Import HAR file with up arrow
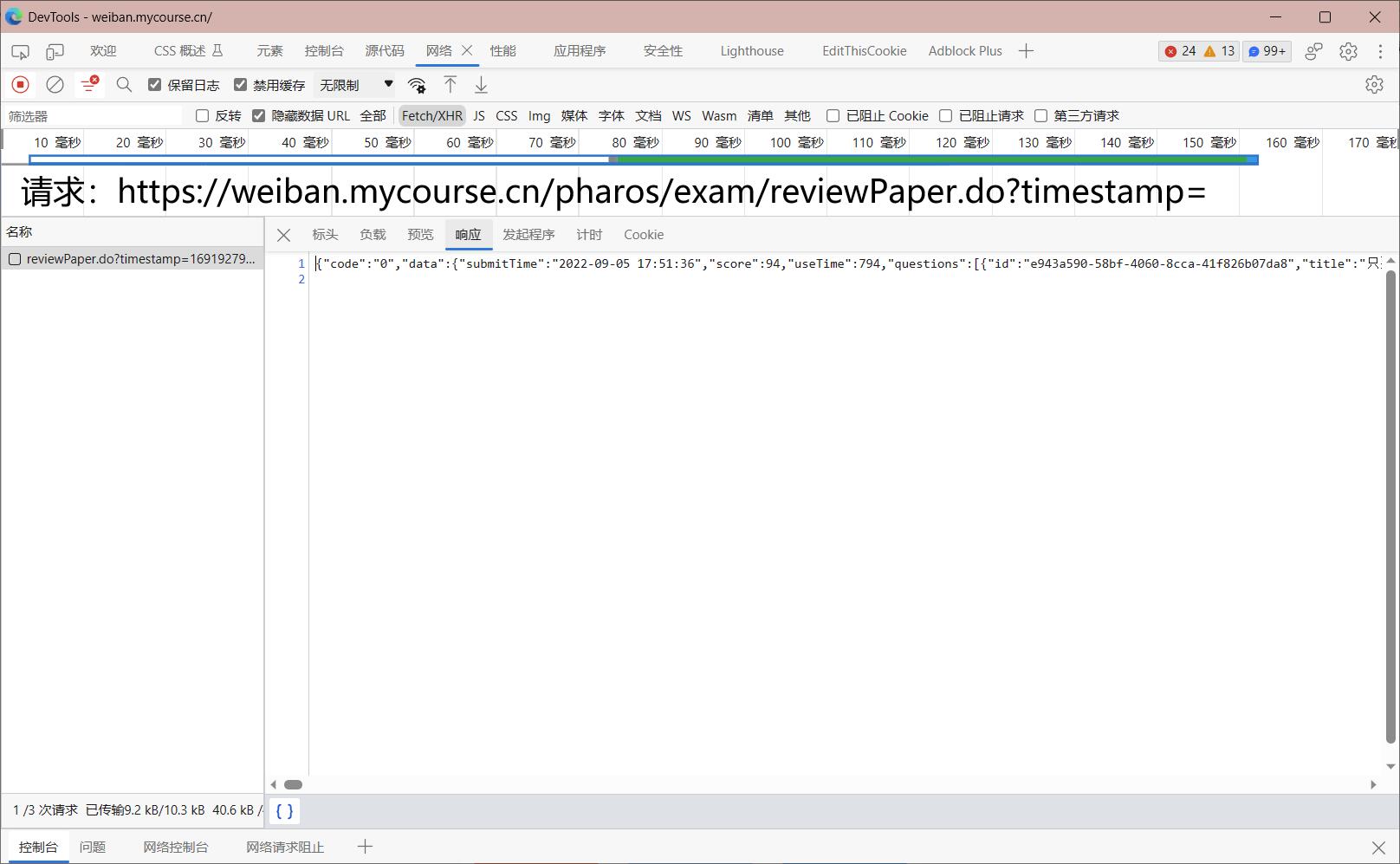This screenshot has height=864, width=1400. (x=450, y=84)
